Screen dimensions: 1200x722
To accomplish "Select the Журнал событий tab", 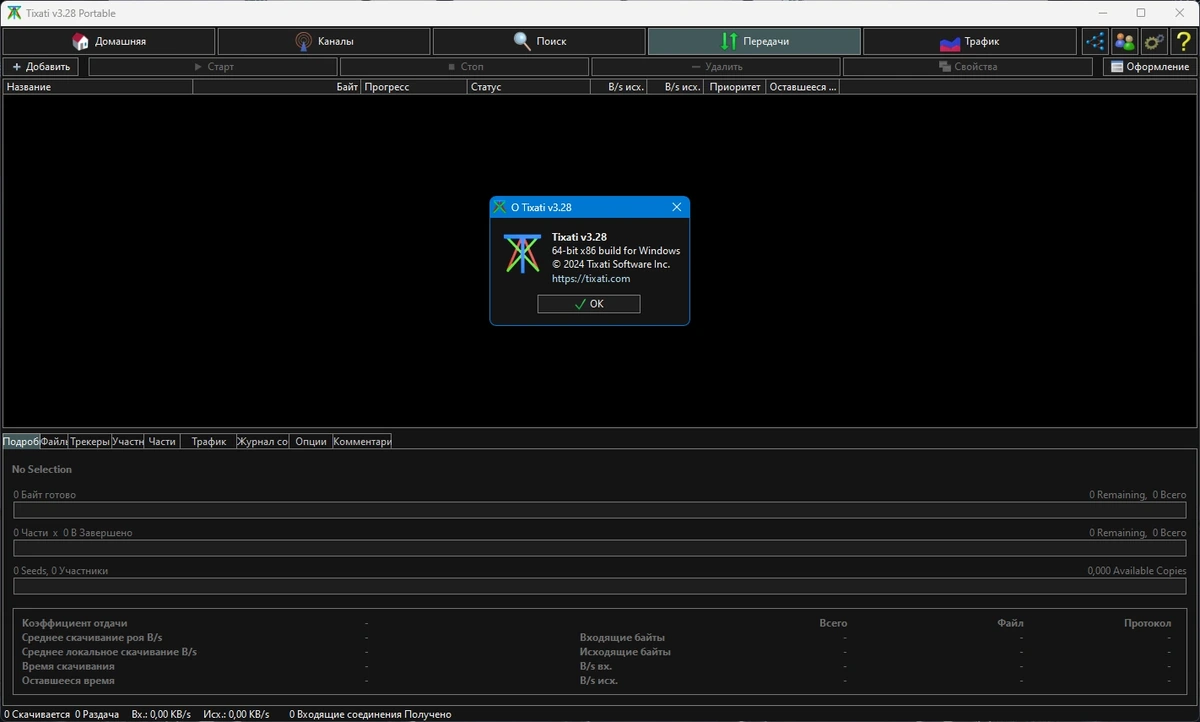I will (x=263, y=441).
